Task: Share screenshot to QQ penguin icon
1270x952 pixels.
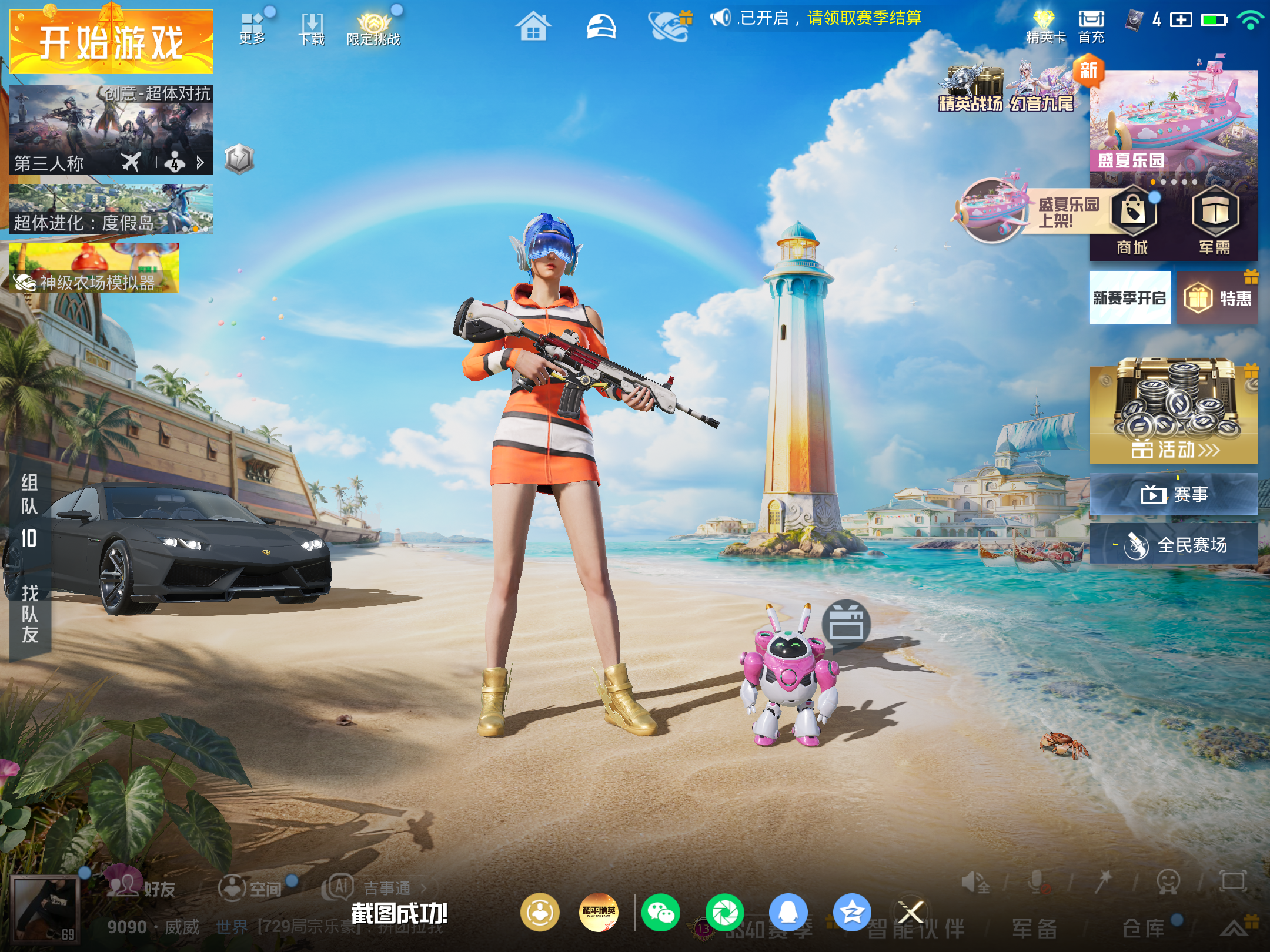Action: click(788, 913)
